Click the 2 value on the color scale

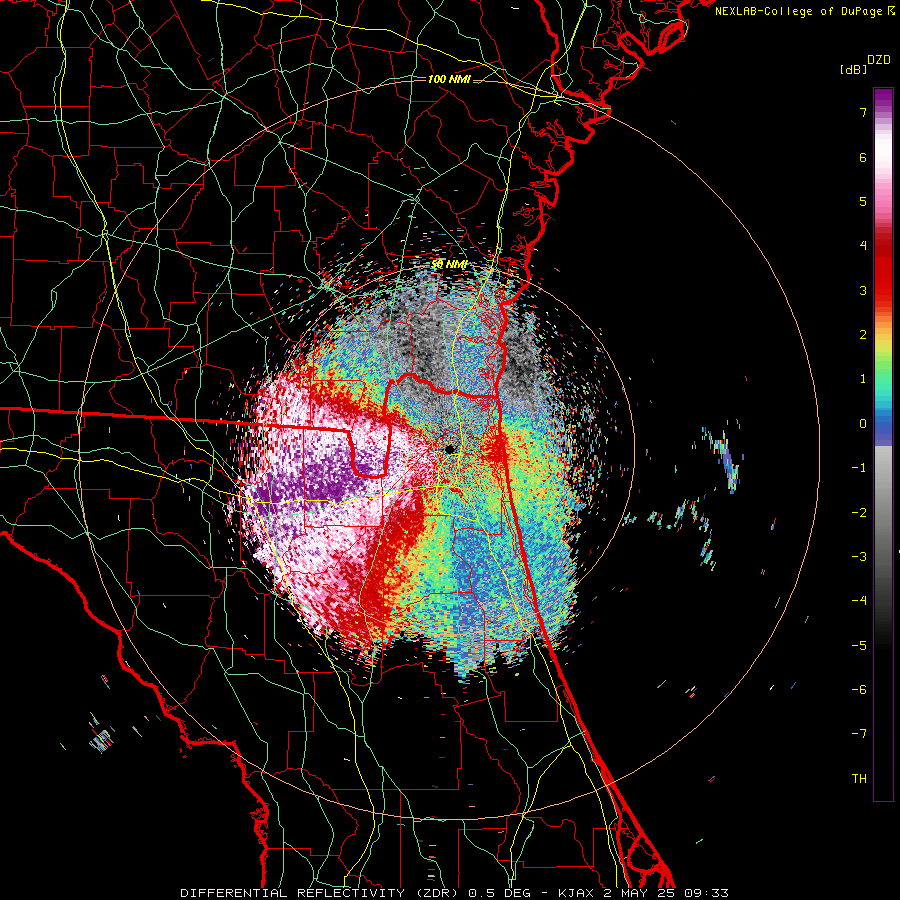coord(863,335)
